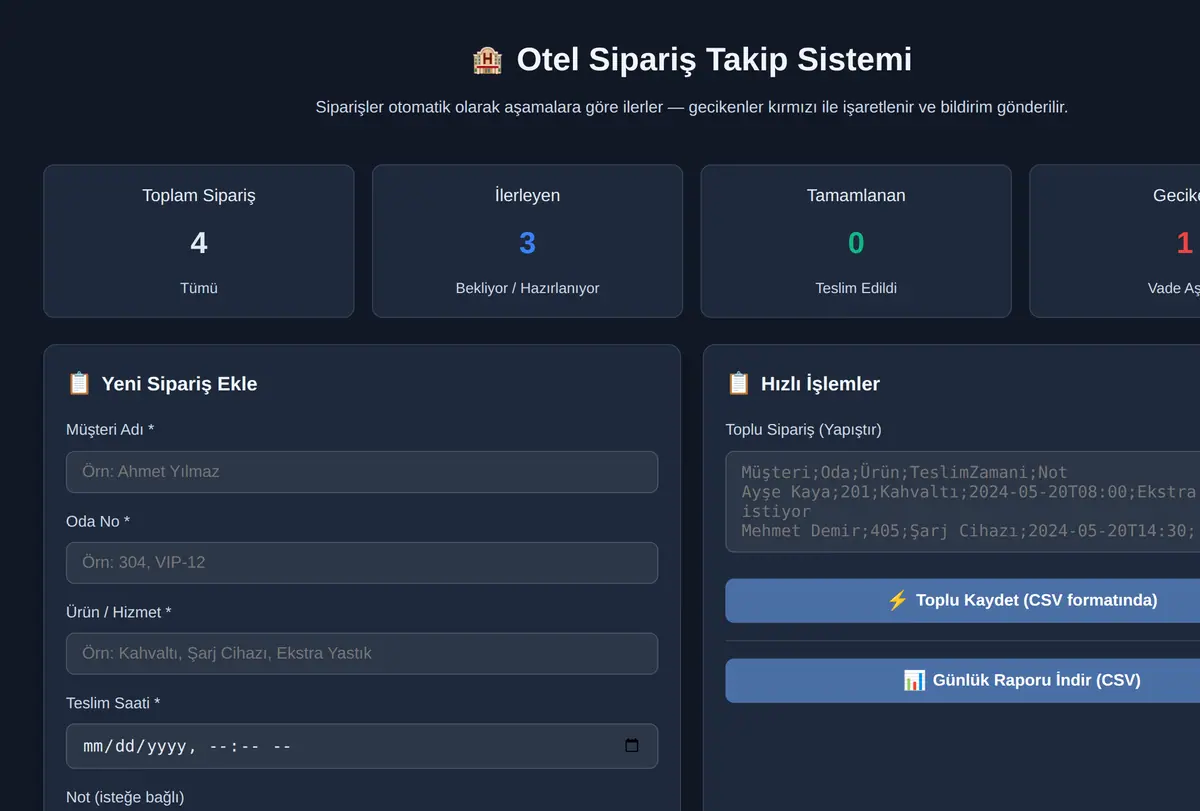Click the Oda No * label
Image resolution: width=1200 pixels, height=811 pixels.
(98, 521)
